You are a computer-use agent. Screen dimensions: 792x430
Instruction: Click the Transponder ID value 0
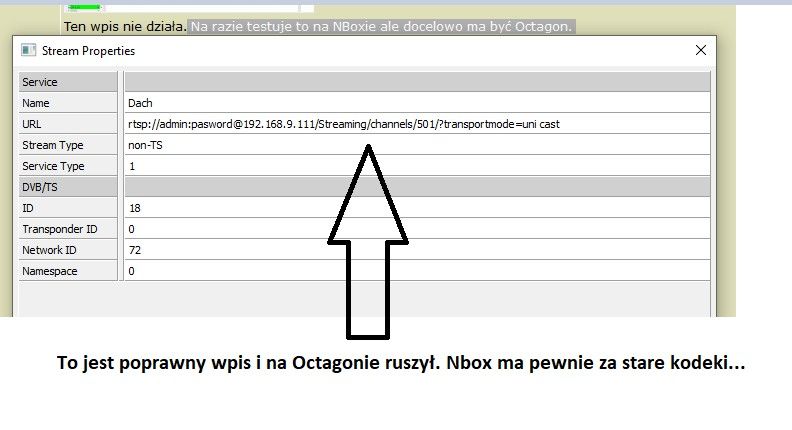(x=417, y=229)
